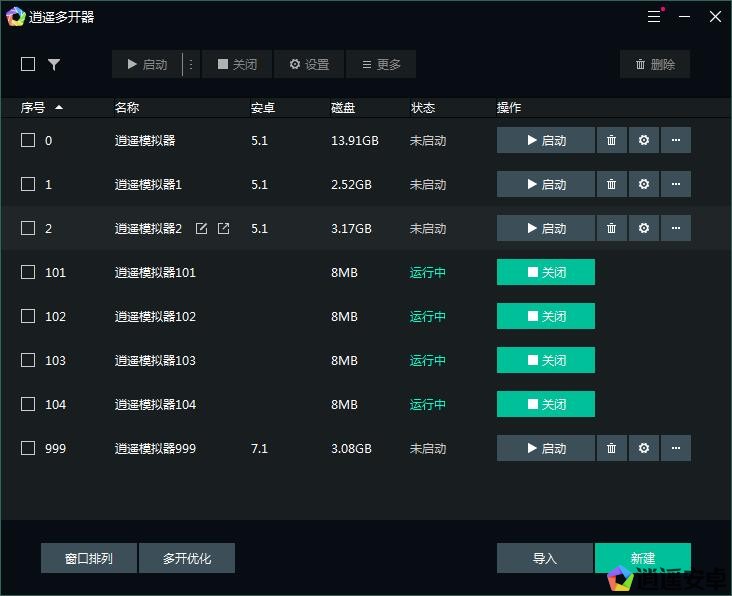This screenshot has height=596, width=732.
Task: Start emulator 0 with 启动 button
Action: pos(546,140)
